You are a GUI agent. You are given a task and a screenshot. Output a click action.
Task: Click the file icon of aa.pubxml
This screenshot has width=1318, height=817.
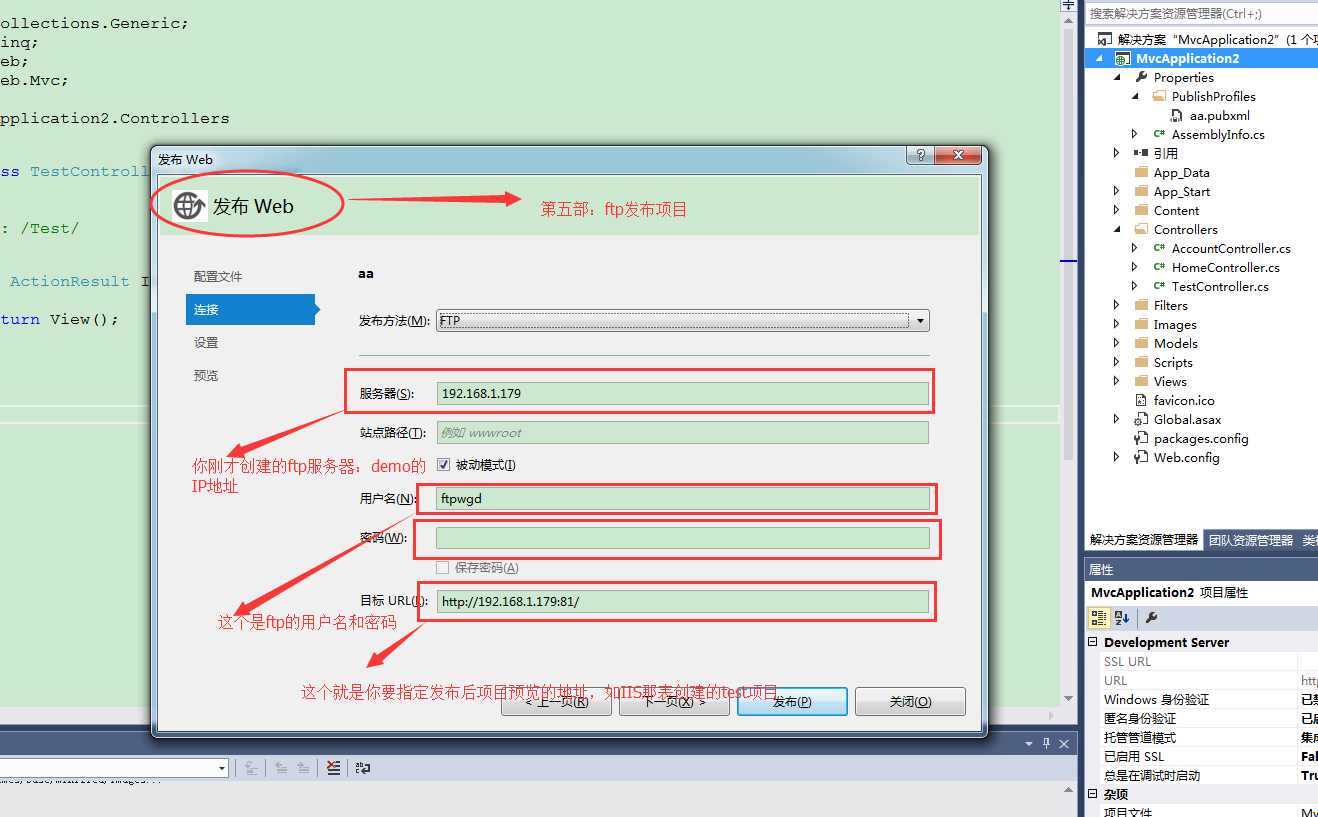pyautogui.click(x=1177, y=115)
